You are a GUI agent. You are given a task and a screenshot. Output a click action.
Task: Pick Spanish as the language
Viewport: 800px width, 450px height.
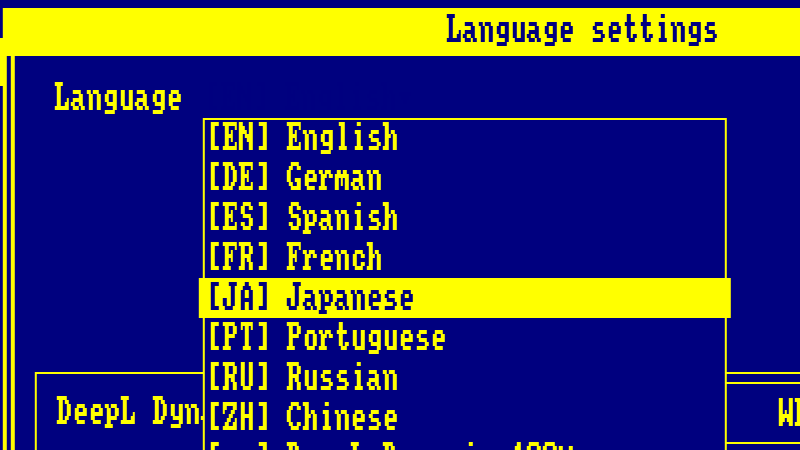342,217
